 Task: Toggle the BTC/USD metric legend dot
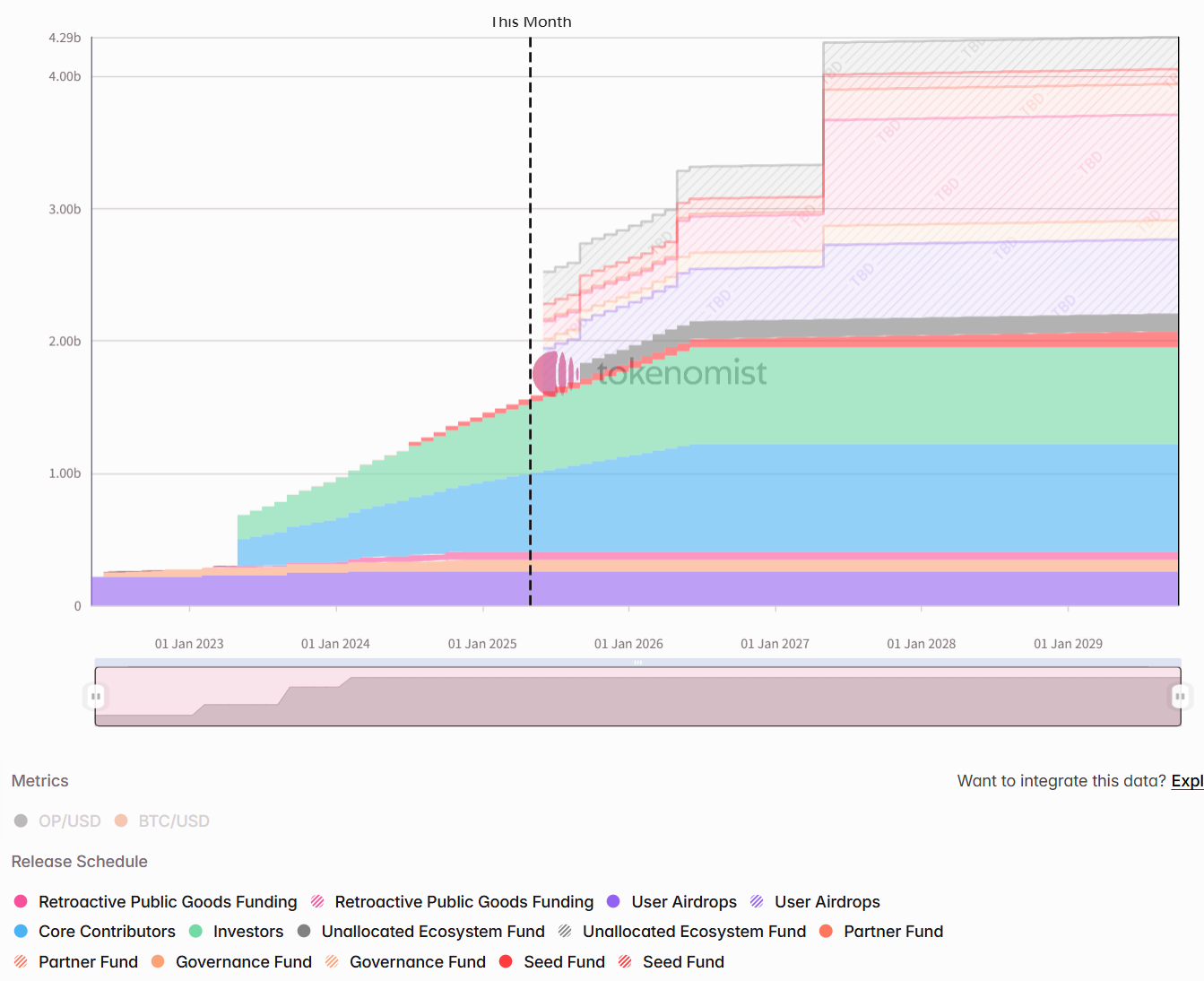click(121, 820)
